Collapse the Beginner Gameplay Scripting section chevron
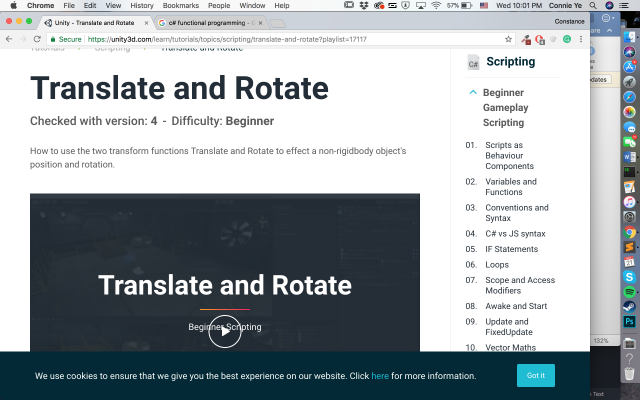The image size is (640, 400). click(473, 92)
